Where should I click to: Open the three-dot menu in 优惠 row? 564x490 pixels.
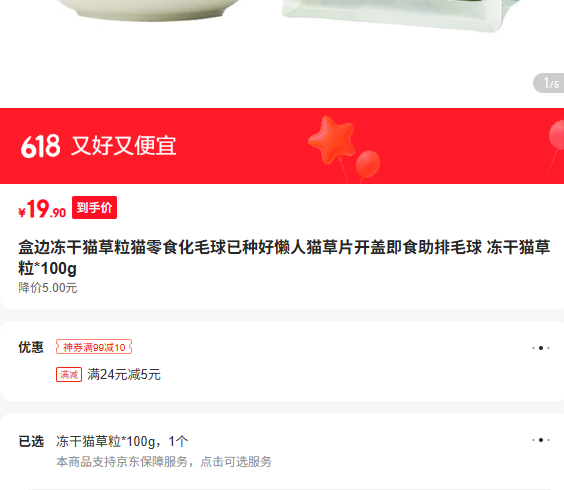tap(541, 348)
